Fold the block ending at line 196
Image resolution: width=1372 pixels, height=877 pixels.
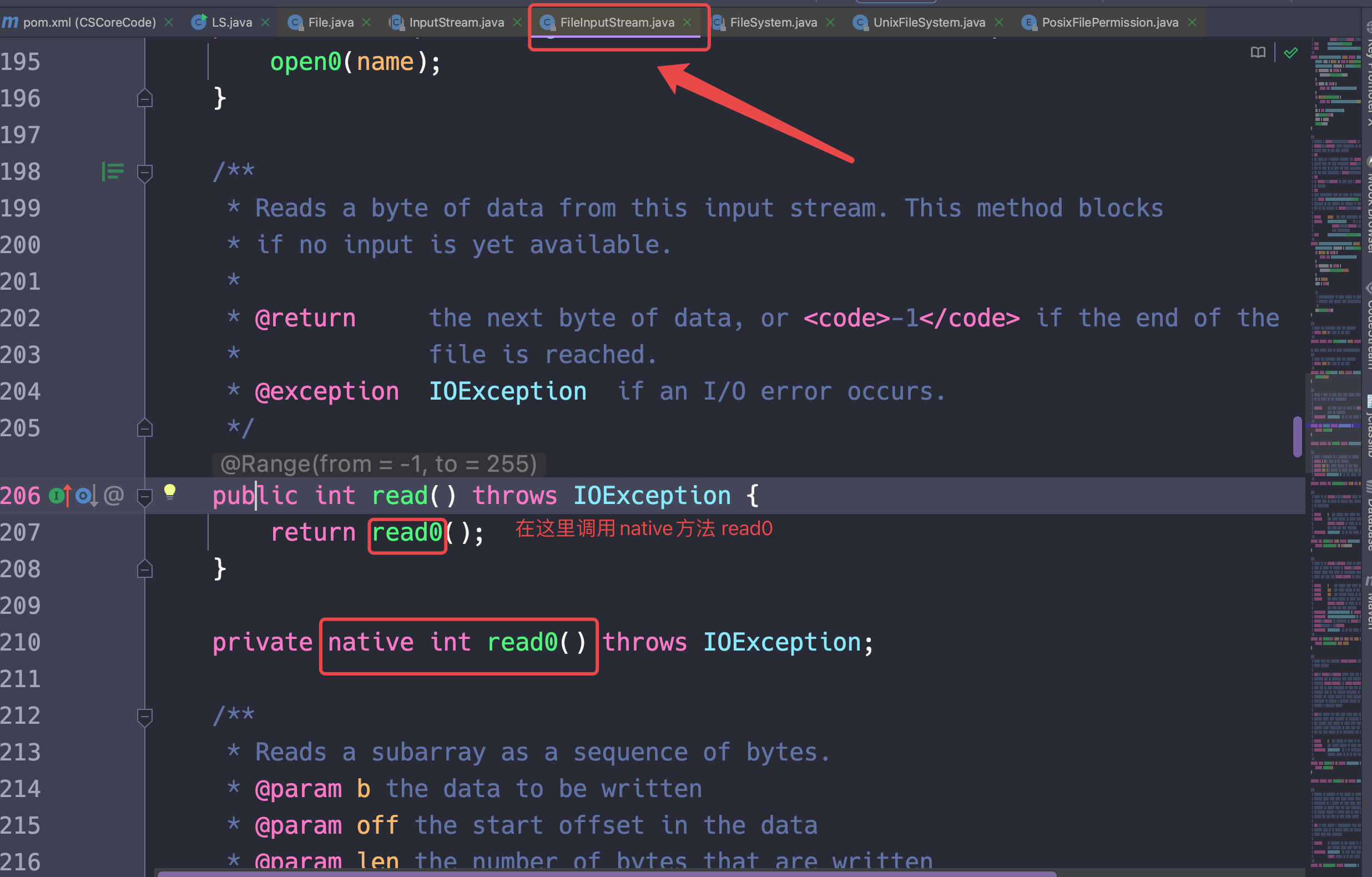click(x=145, y=99)
